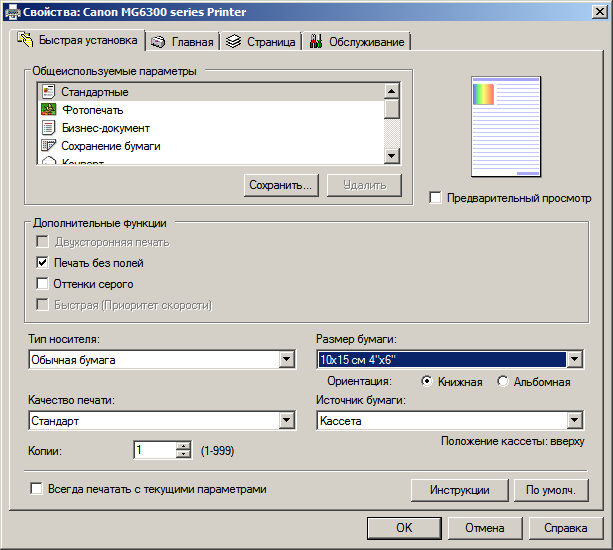This screenshot has height=550, width=613.
Task: Select the Сохранение бумаги profile text
Action: pos(111,146)
